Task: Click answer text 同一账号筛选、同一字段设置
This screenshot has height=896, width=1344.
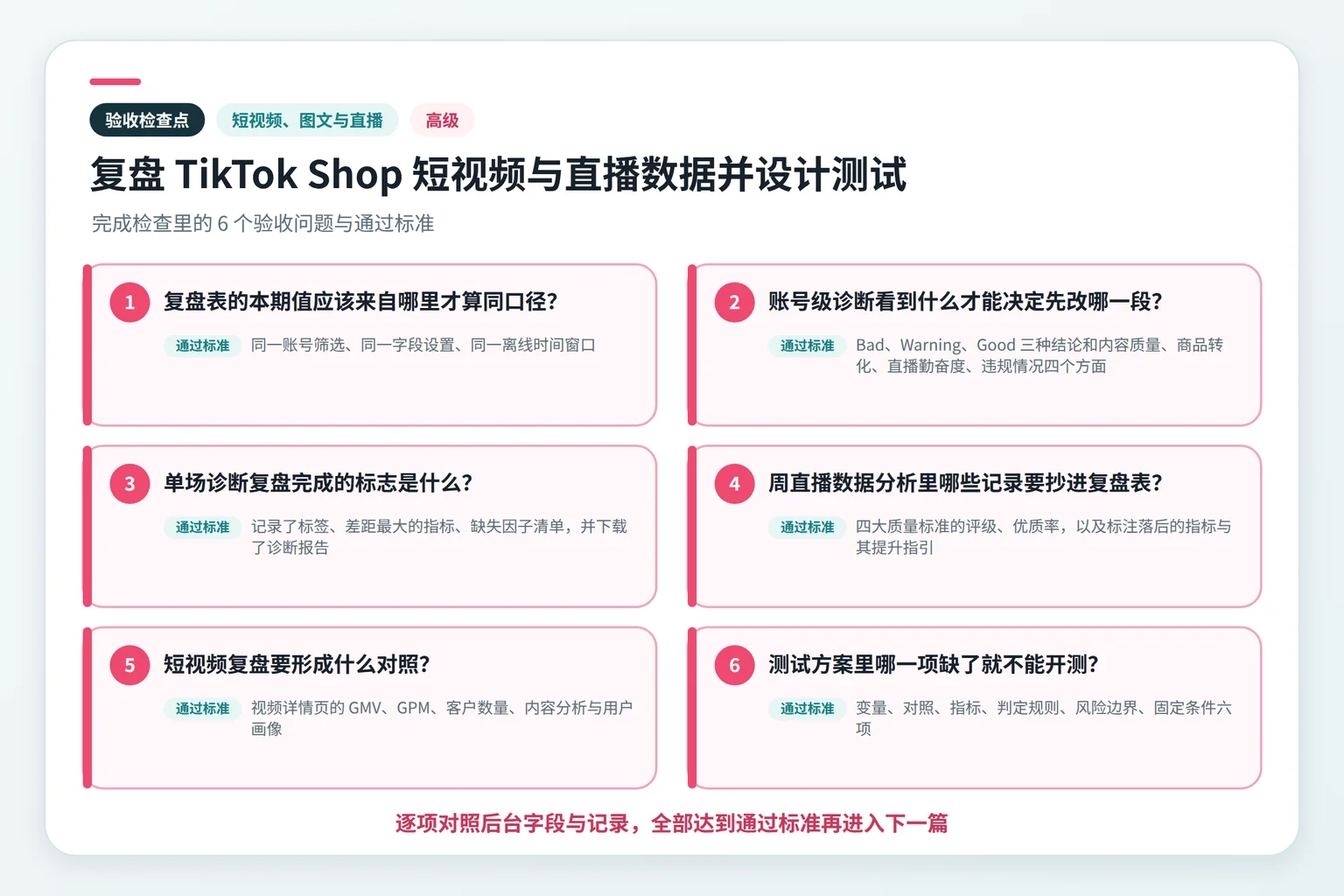Action: [x=423, y=346]
